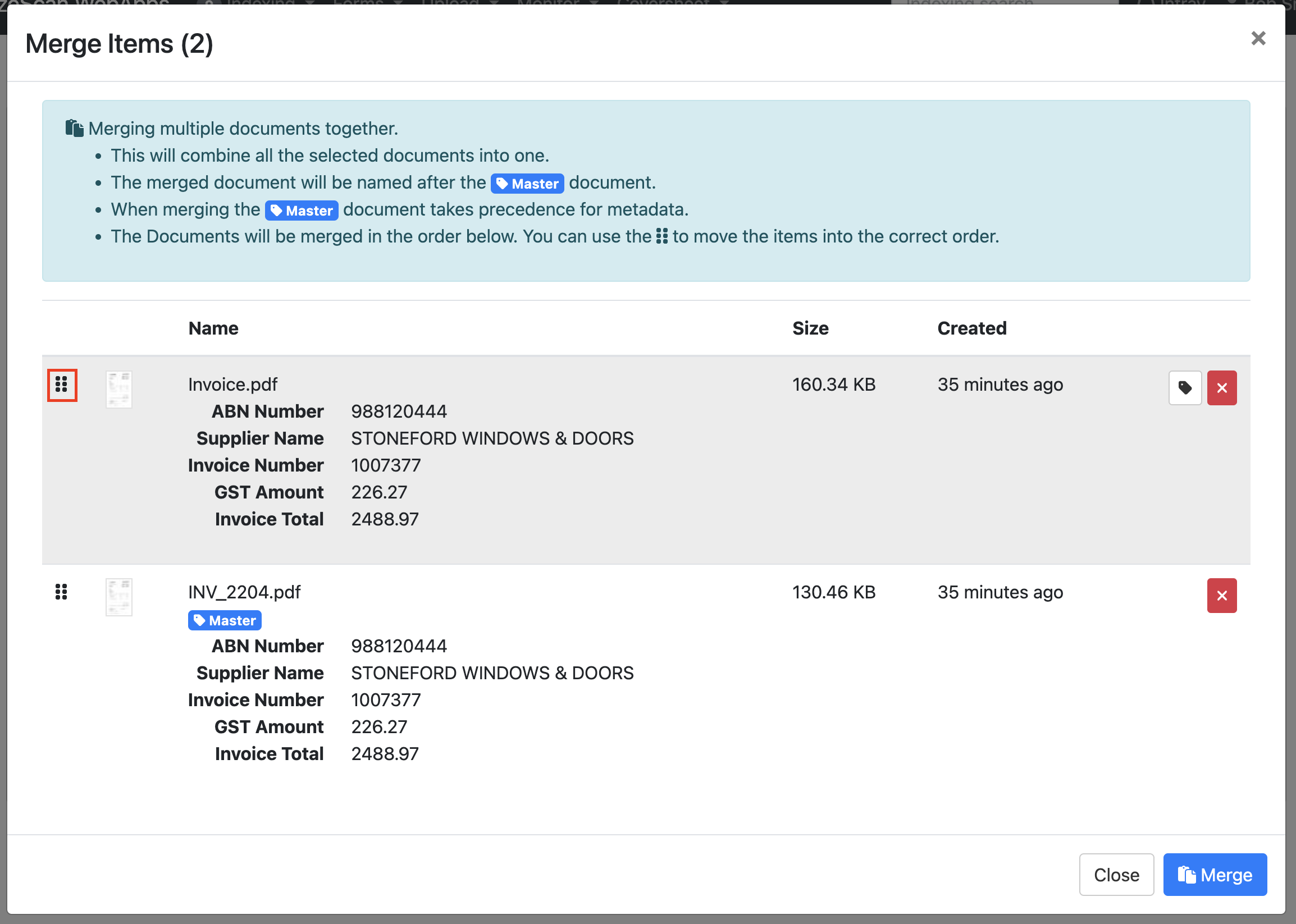Click the Master badge in 'named after' bullet
The width and height of the screenshot is (1296, 924).
pos(527,183)
